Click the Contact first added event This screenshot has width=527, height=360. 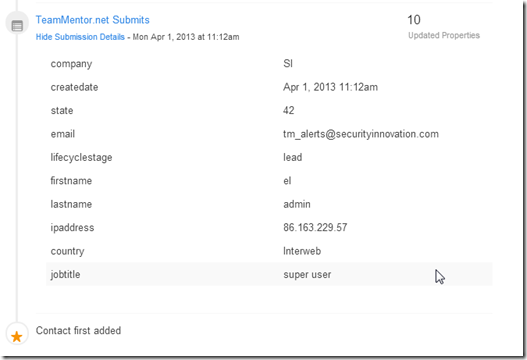coord(78,330)
